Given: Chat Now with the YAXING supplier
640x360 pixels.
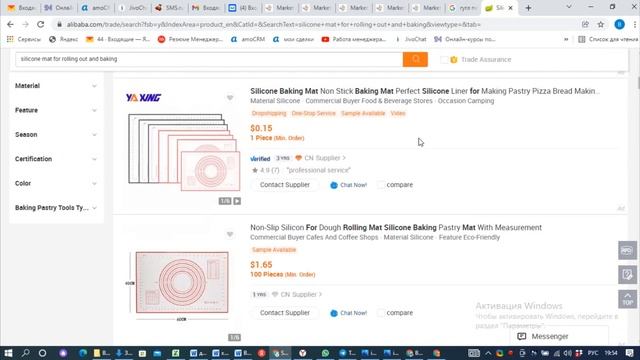Looking at the screenshot, I should [x=348, y=185].
